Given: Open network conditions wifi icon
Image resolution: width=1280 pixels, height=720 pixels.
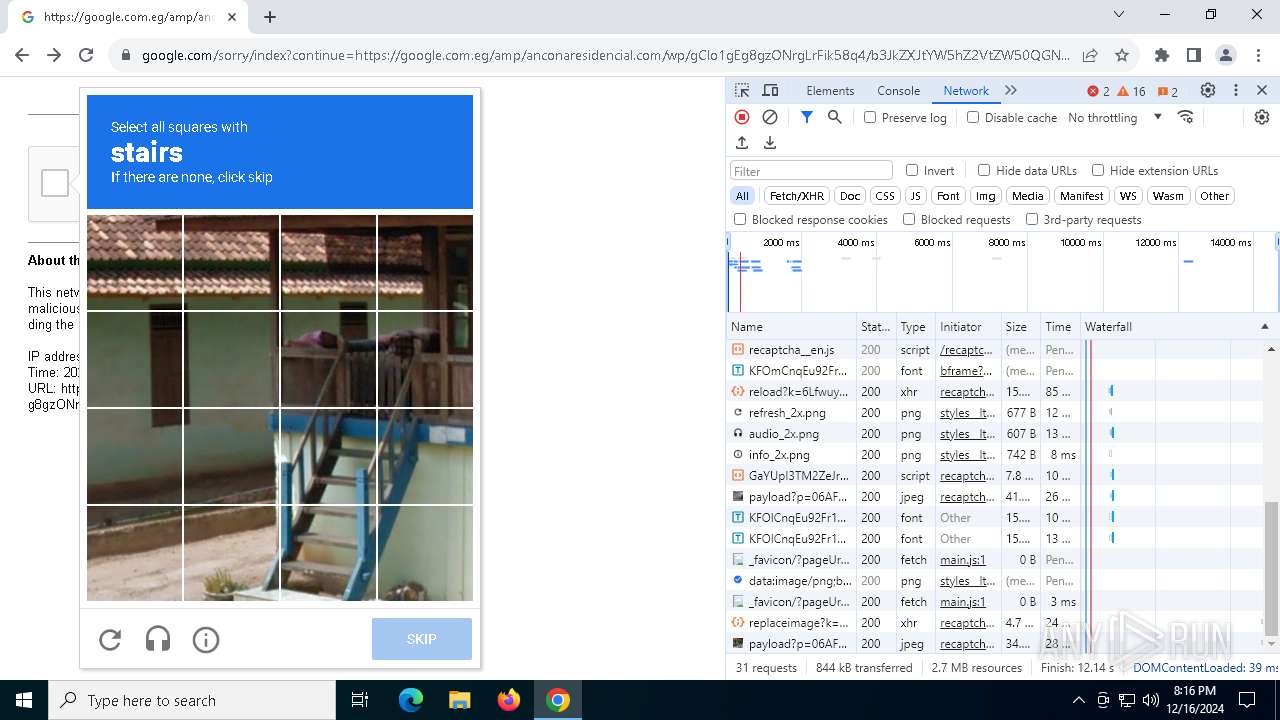Looking at the screenshot, I should point(1186,117).
